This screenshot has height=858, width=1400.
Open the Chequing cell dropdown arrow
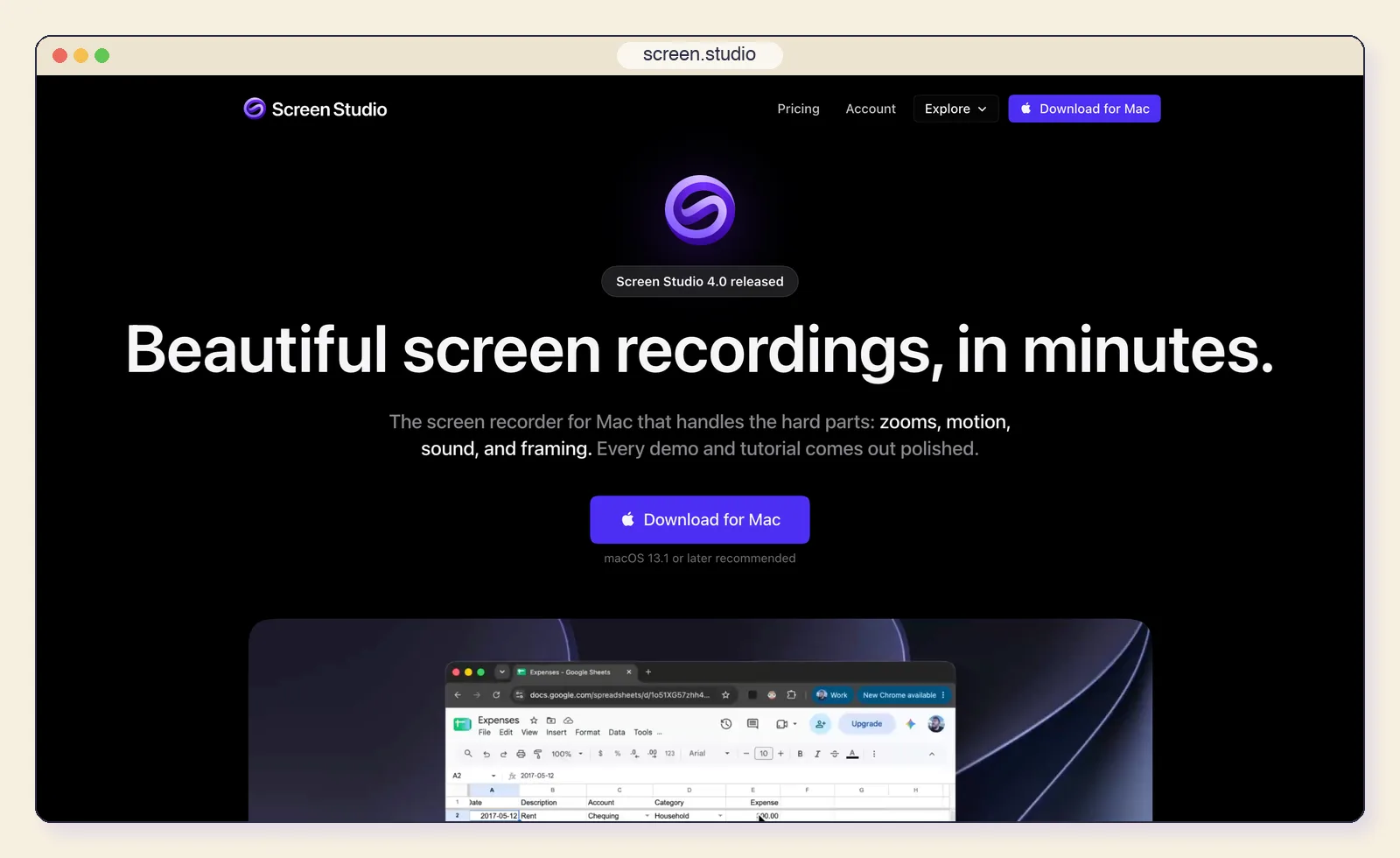tap(647, 816)
